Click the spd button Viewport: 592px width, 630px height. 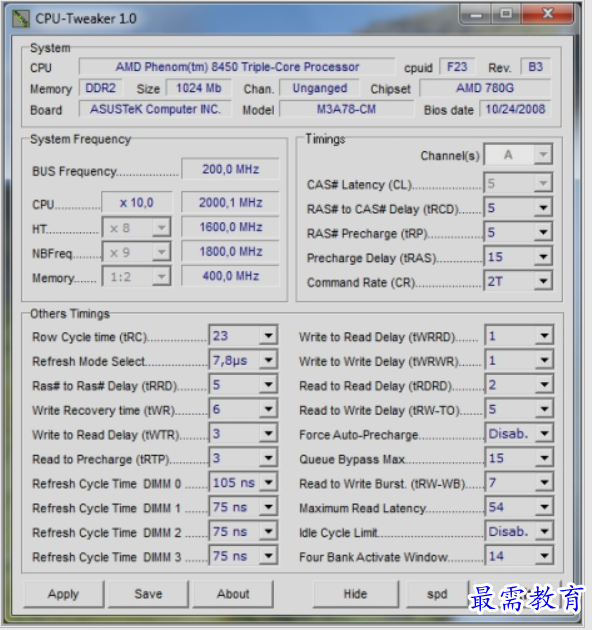437,594
